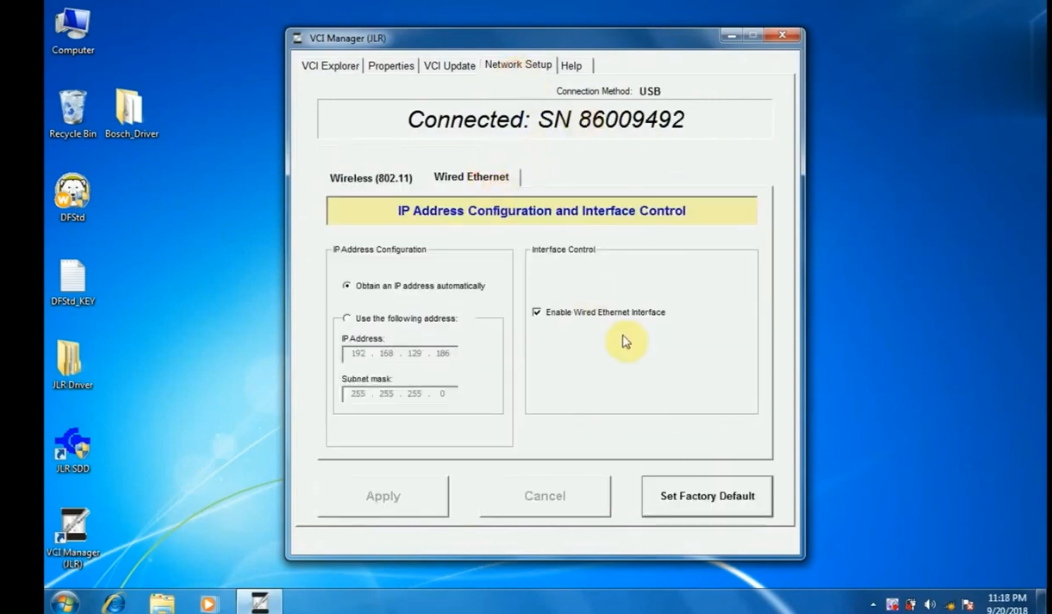Click the IP Address input field
Image resolution: width=1052 pixels, height=614 pixels.
pos(400,354)
